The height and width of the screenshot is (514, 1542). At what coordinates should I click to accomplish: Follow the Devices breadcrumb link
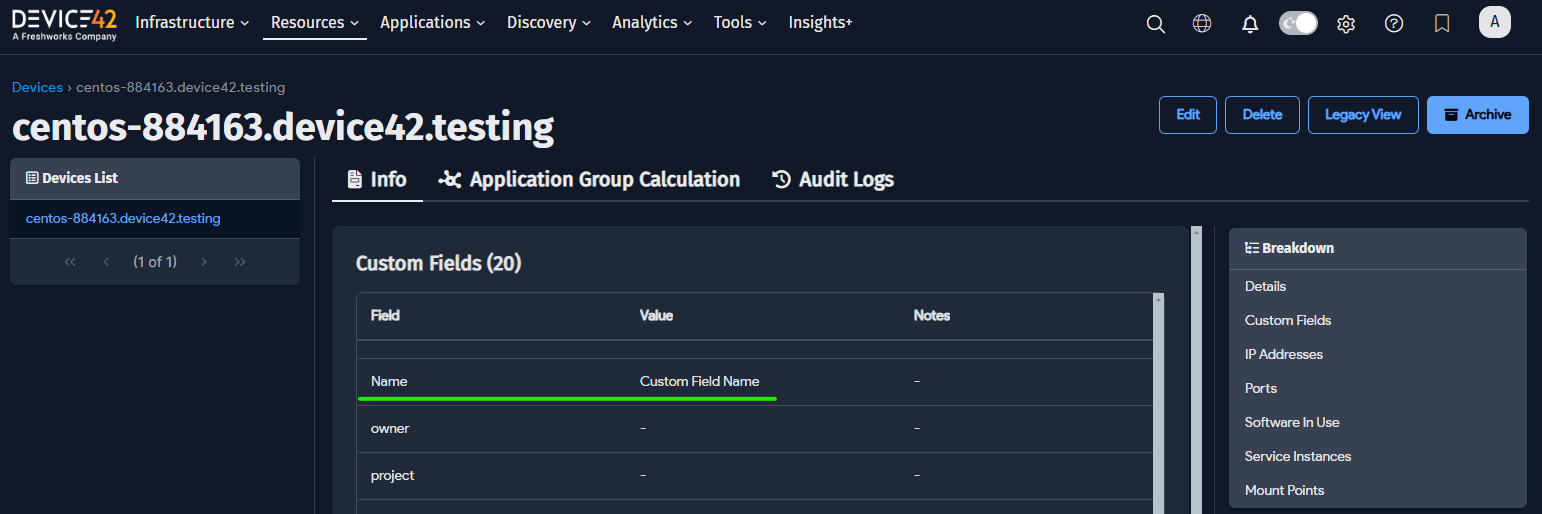click(x=37, y=87)
